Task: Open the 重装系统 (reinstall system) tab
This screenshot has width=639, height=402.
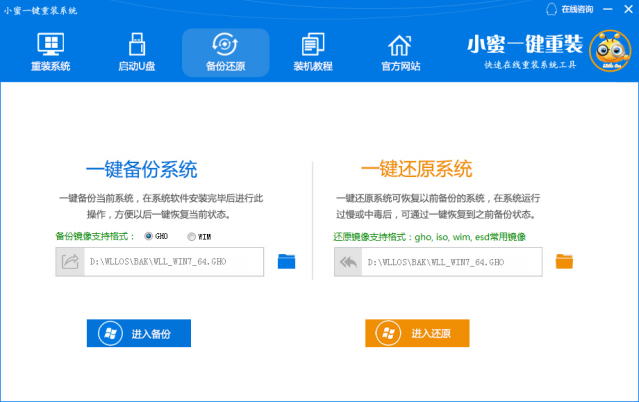Action: pos(50,53)
